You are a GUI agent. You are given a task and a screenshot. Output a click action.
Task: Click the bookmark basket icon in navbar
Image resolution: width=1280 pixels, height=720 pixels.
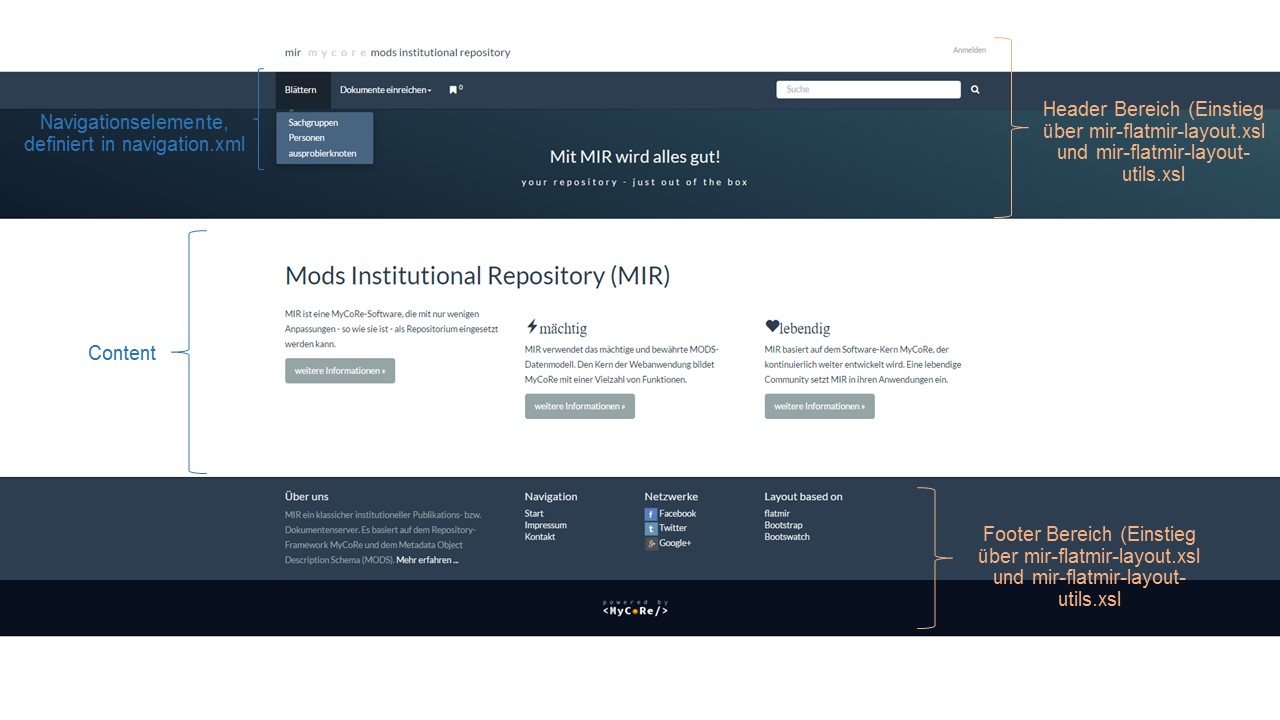click(453, 90)
